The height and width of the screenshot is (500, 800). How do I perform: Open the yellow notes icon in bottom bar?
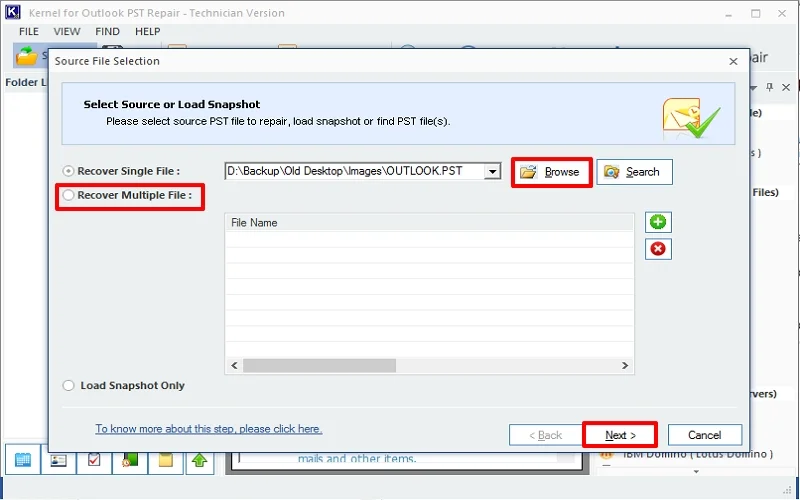[165, 461]
